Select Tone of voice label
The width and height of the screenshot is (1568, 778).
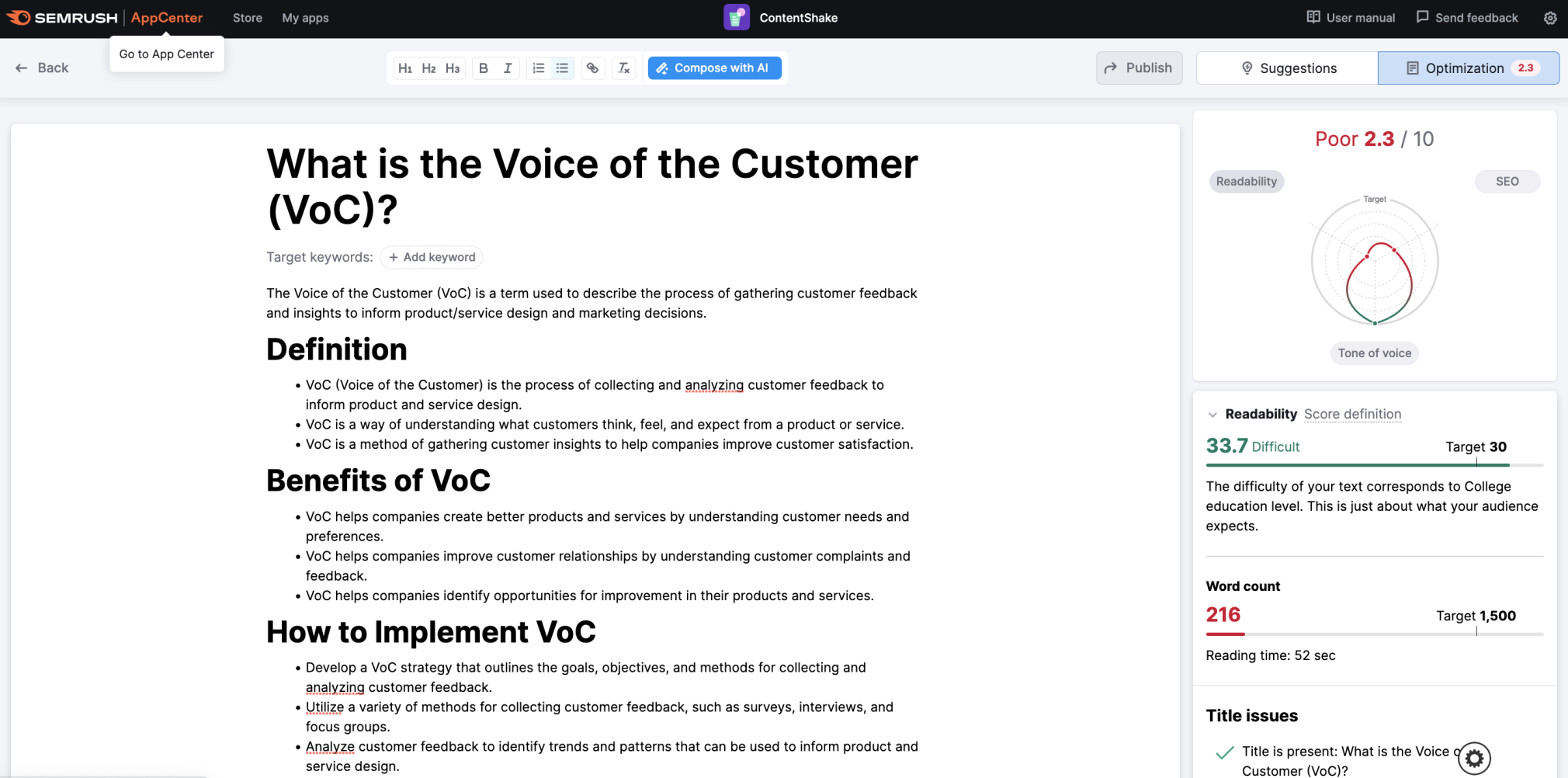point(1374,353)
